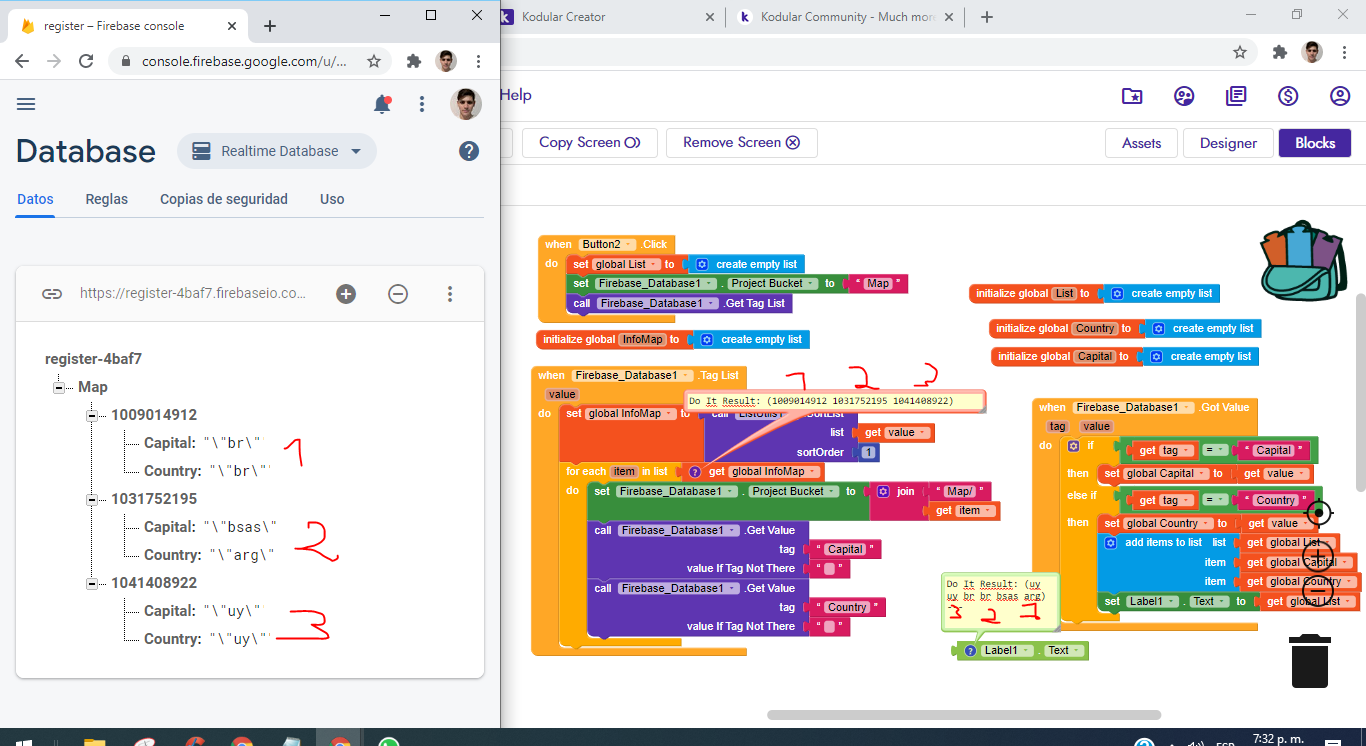Collapse the Map tree node
Viewport: 1366px width, 746px height.
click(61, 387)
